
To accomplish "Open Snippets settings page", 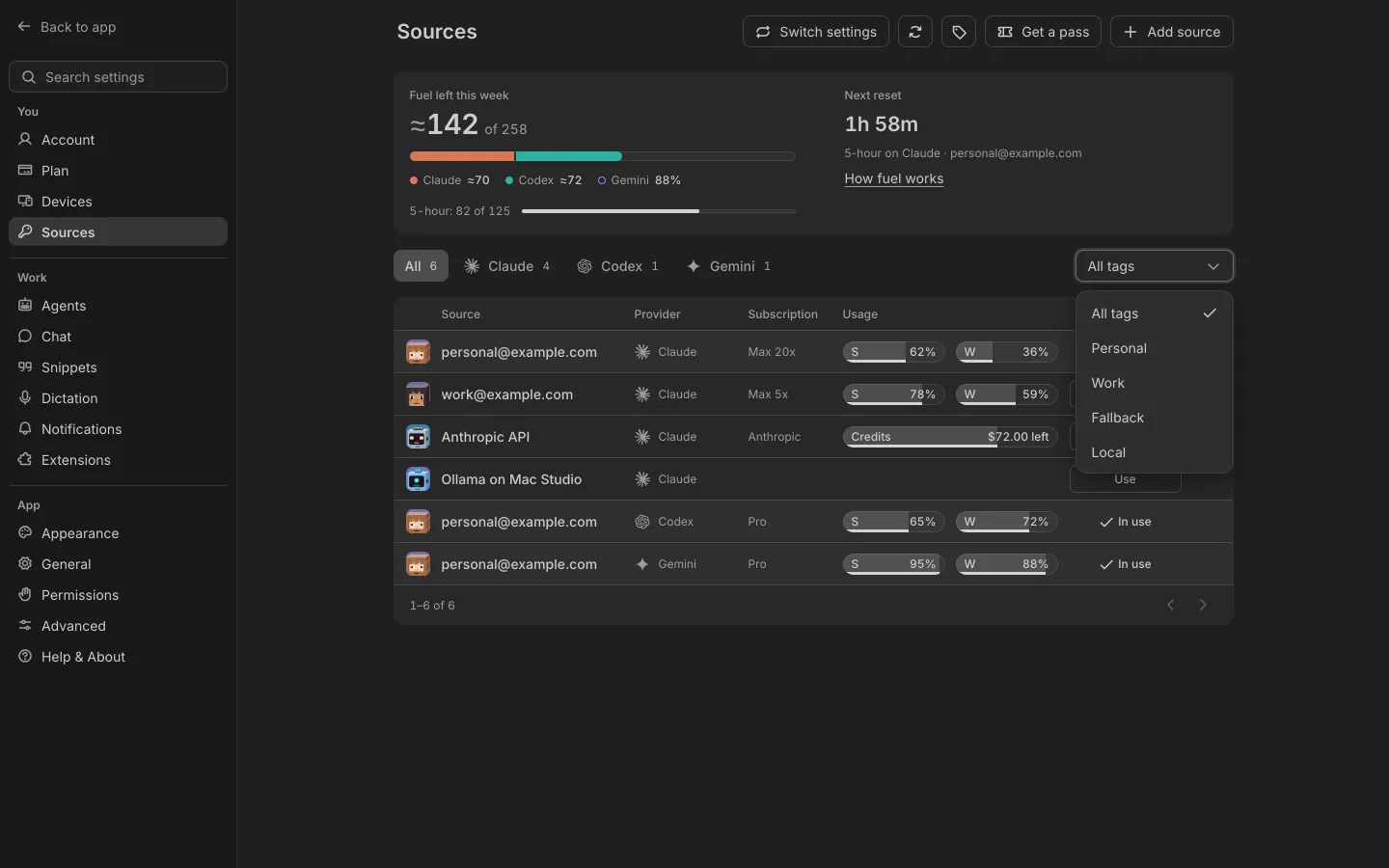I will click(118, 367).
